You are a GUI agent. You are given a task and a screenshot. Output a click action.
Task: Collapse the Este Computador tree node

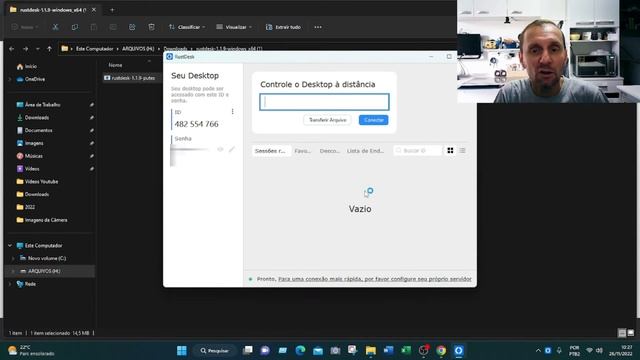pos(10,246)
